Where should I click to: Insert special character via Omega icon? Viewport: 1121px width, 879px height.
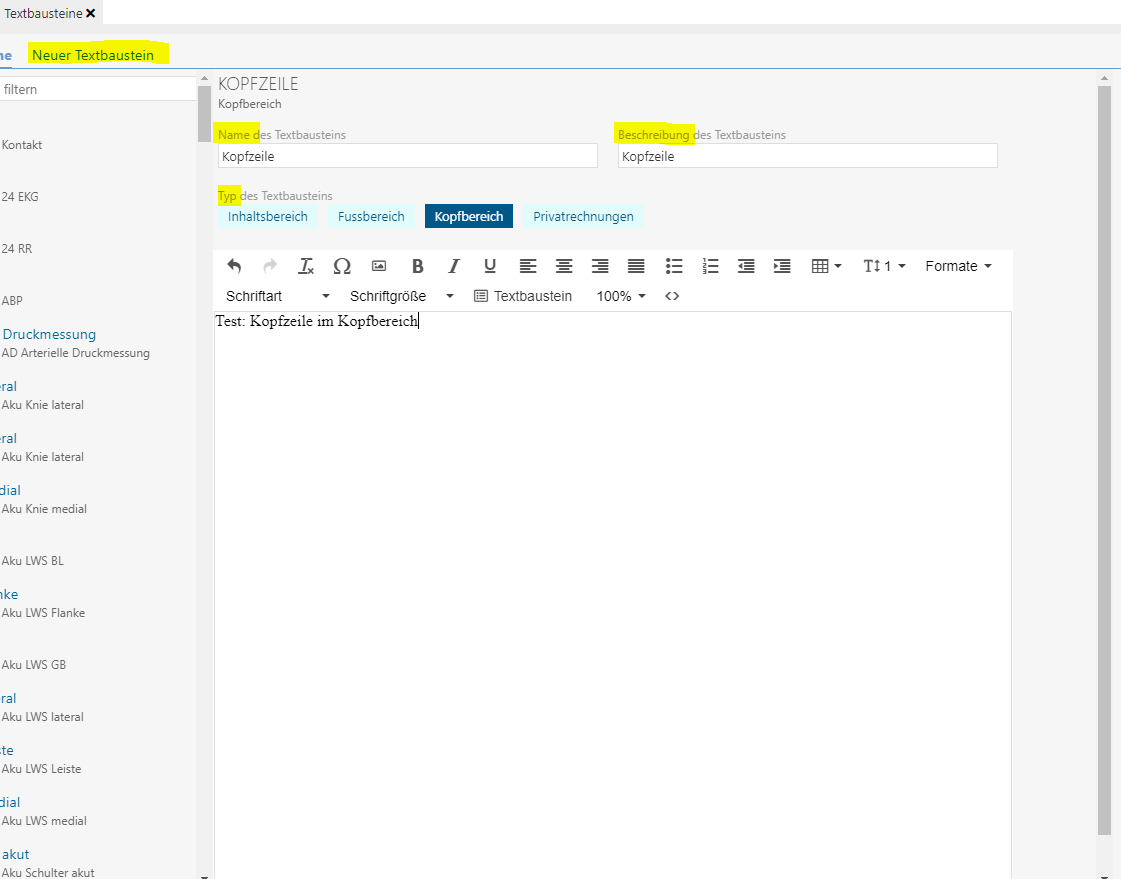(x=342, y=266)
